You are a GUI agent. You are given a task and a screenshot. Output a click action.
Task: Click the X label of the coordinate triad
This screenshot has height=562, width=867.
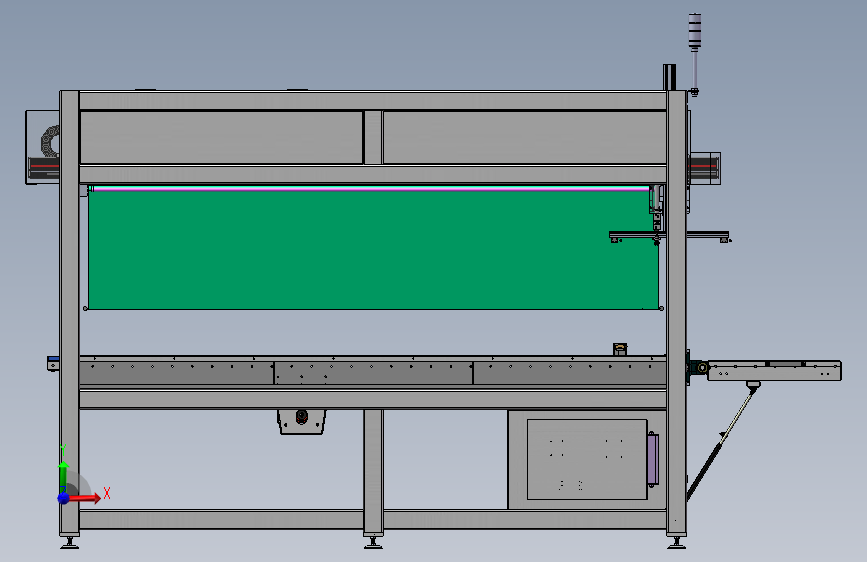tap(107, 493)
